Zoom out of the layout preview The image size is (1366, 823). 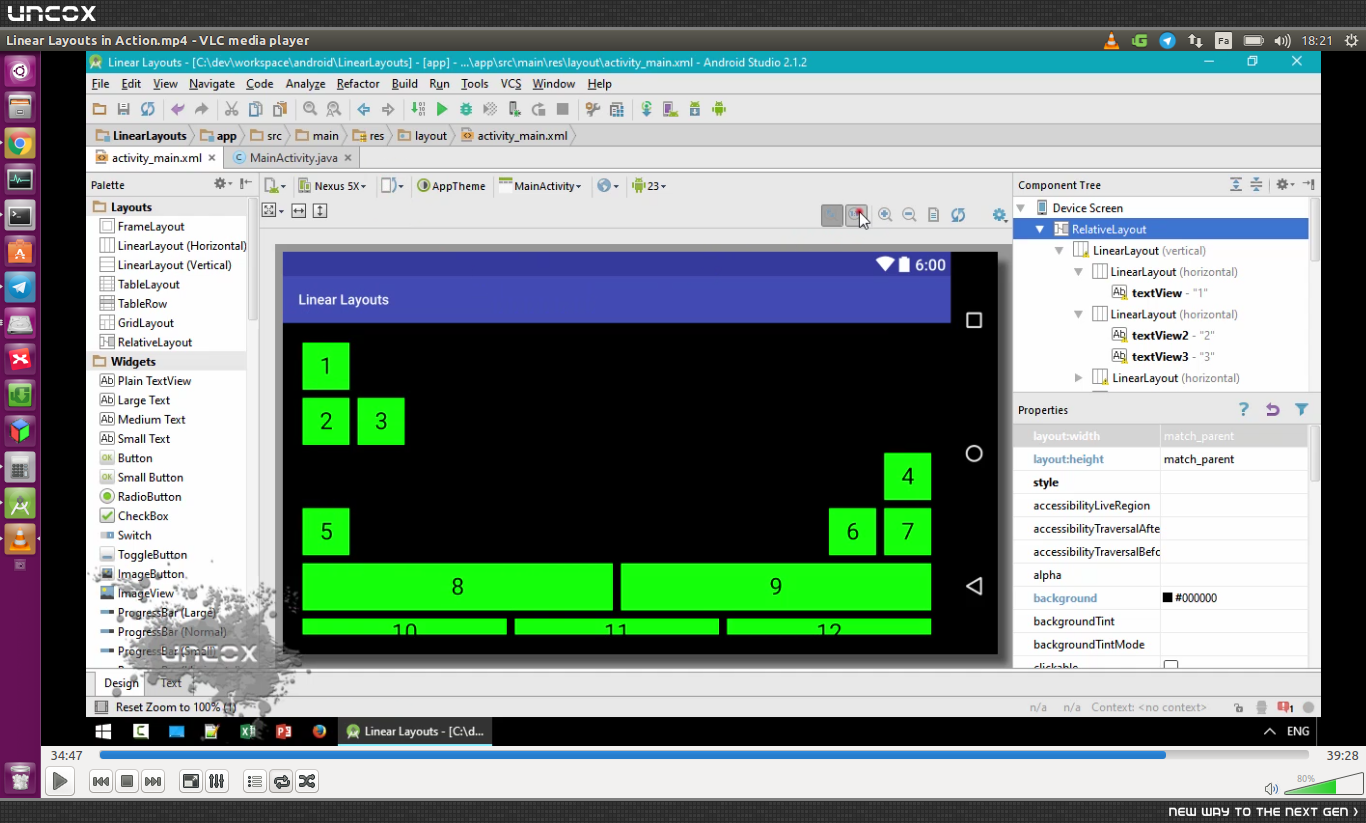(909, 215)
